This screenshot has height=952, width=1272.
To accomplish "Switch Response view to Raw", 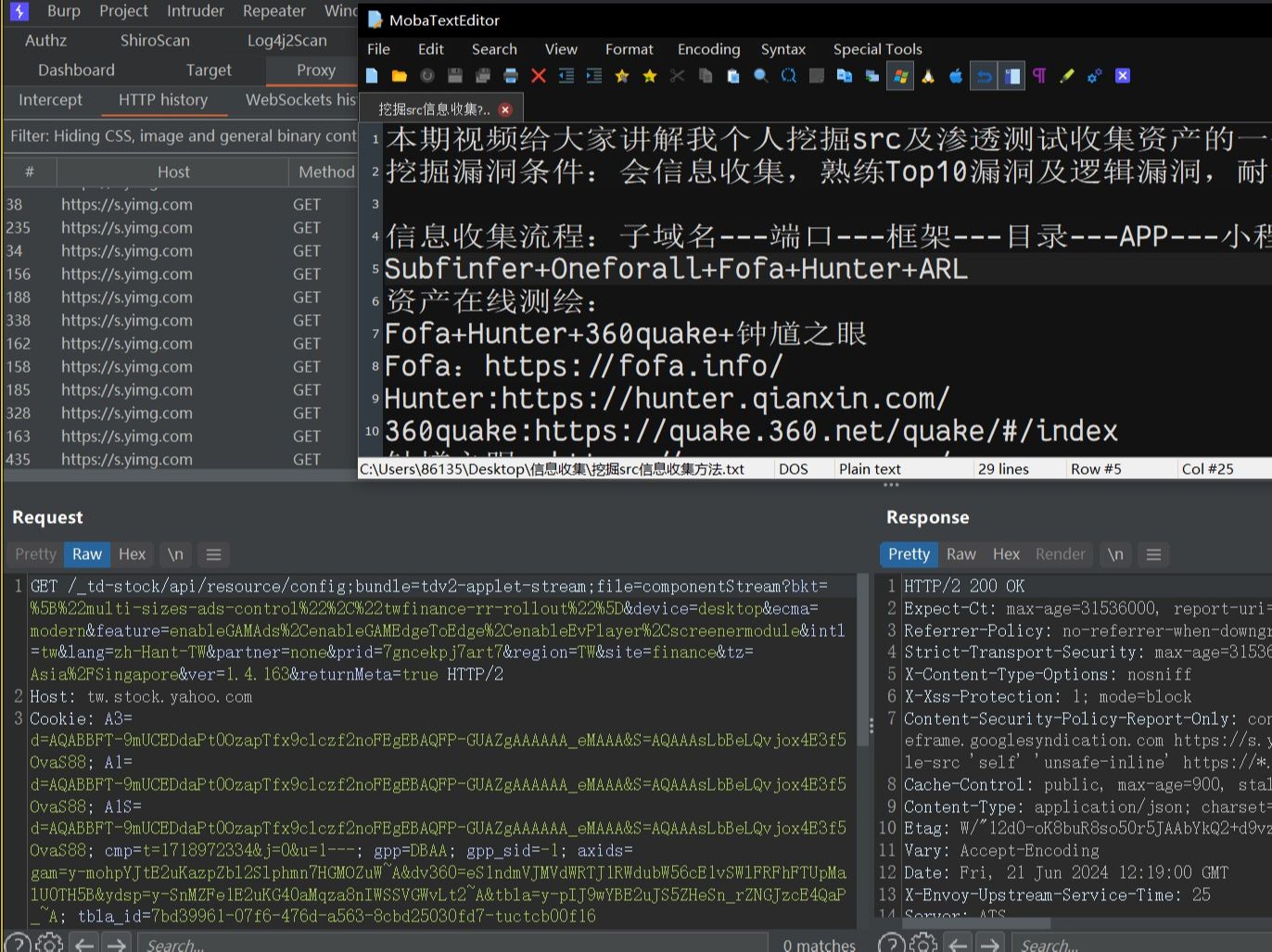I will coord(961,554).
